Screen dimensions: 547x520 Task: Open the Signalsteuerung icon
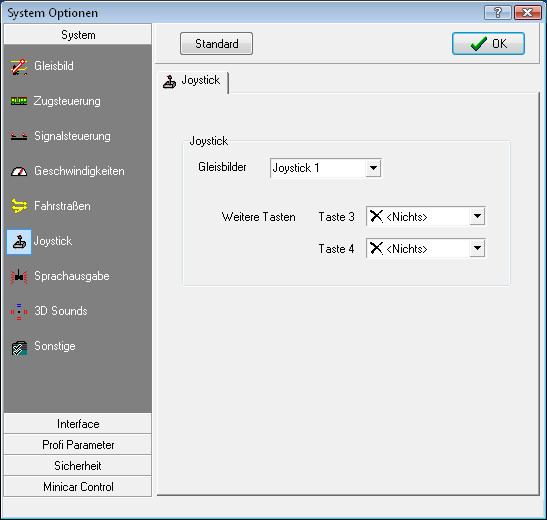coord(19,136)
